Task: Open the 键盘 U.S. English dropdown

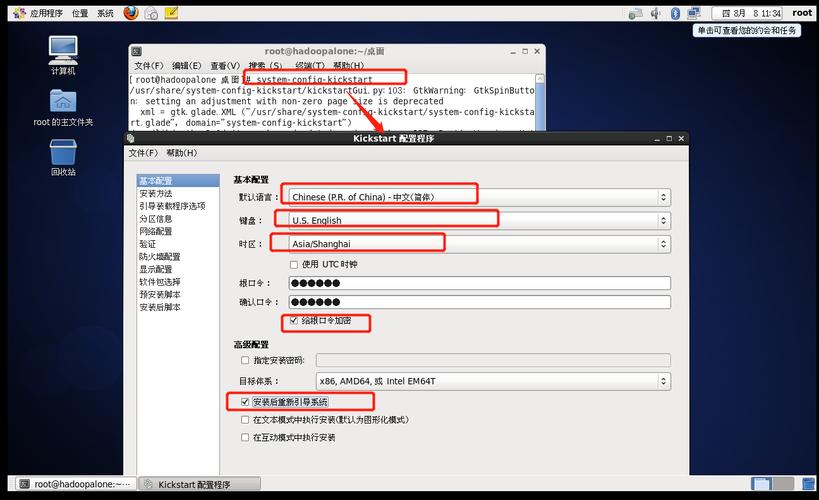Action: coord(479,220)
